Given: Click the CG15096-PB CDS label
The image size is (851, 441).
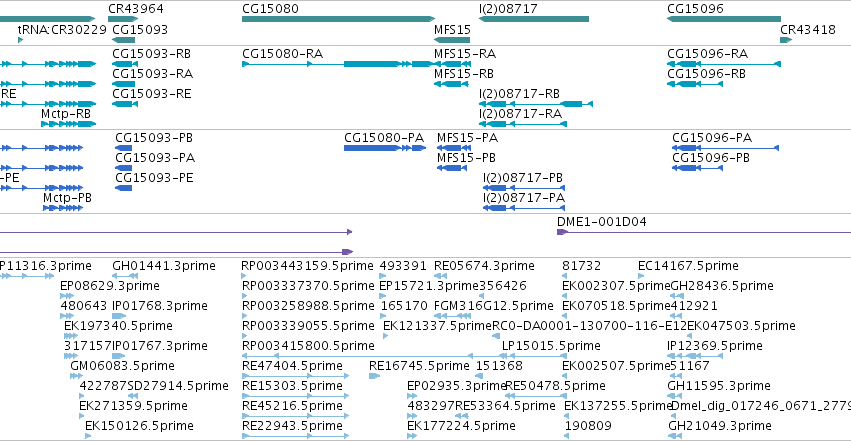Looking at the screenshot, I should pos(711,158).
